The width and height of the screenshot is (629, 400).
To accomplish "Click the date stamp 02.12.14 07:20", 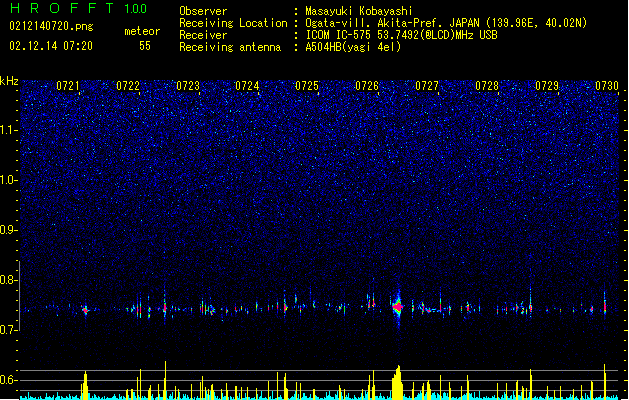I will coord(51,46).
